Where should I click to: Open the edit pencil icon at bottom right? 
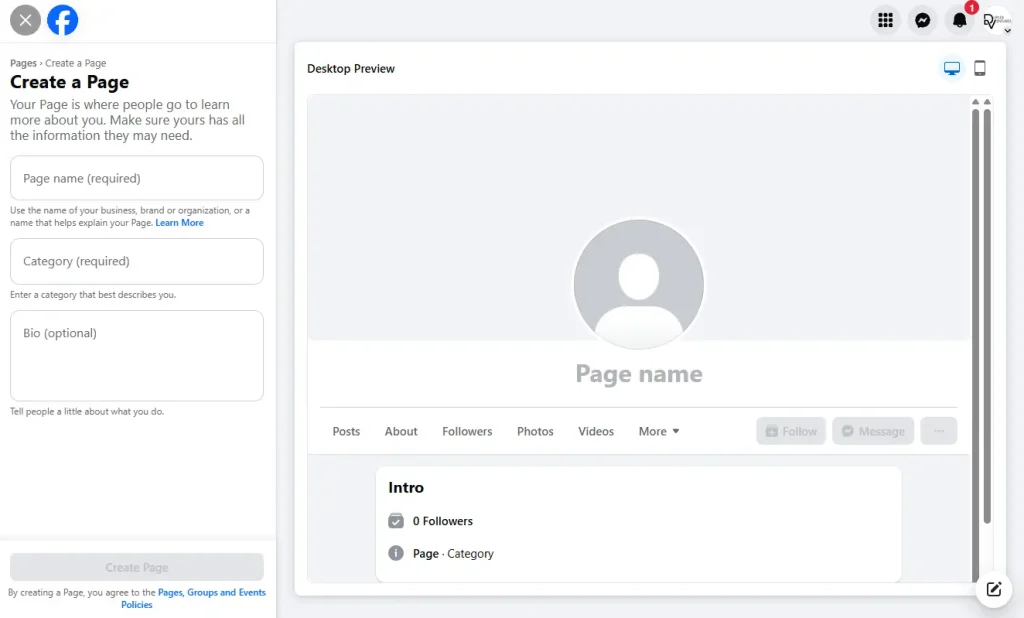point(993,590)
